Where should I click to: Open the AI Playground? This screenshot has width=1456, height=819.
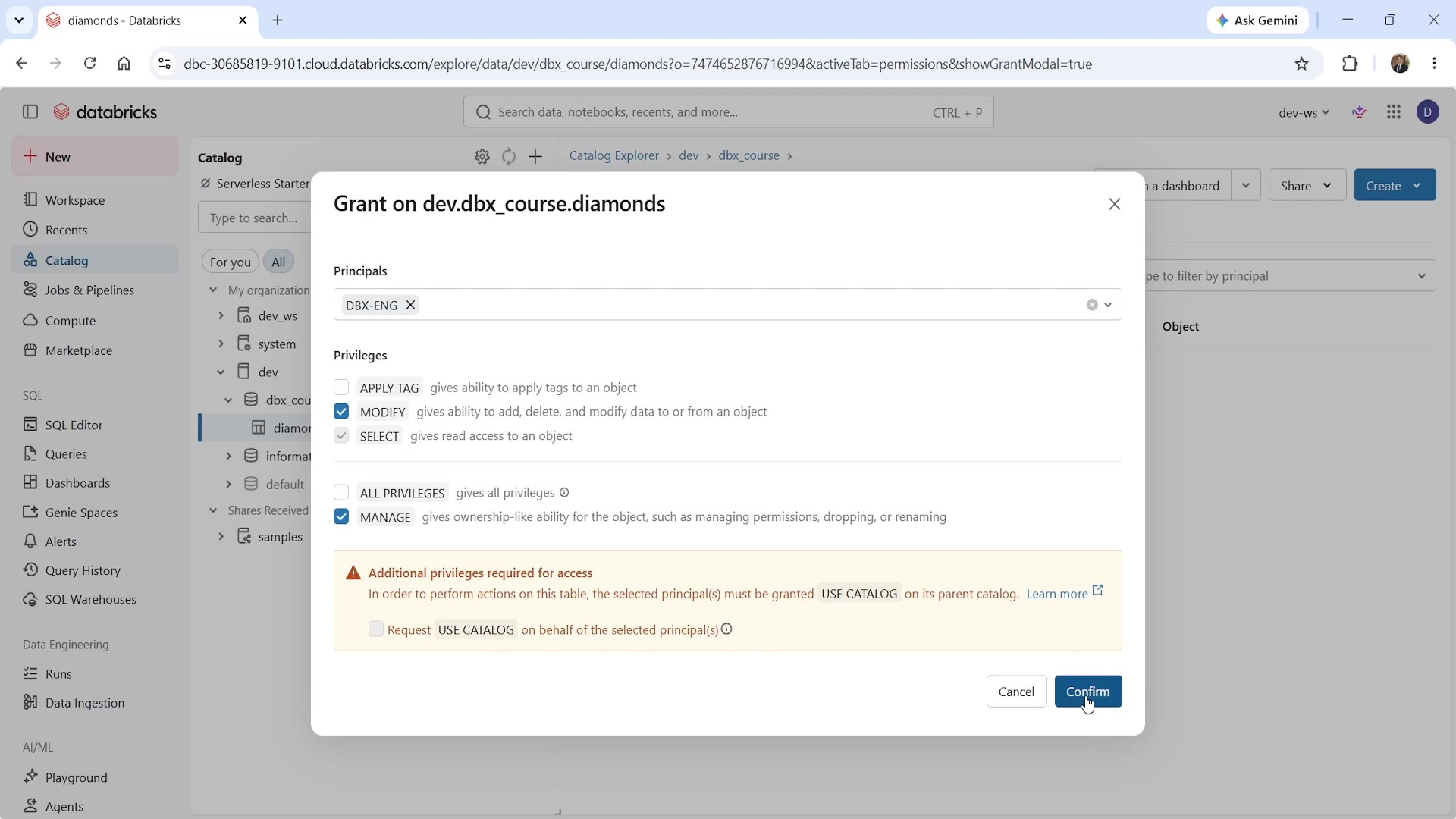[95, 777]
